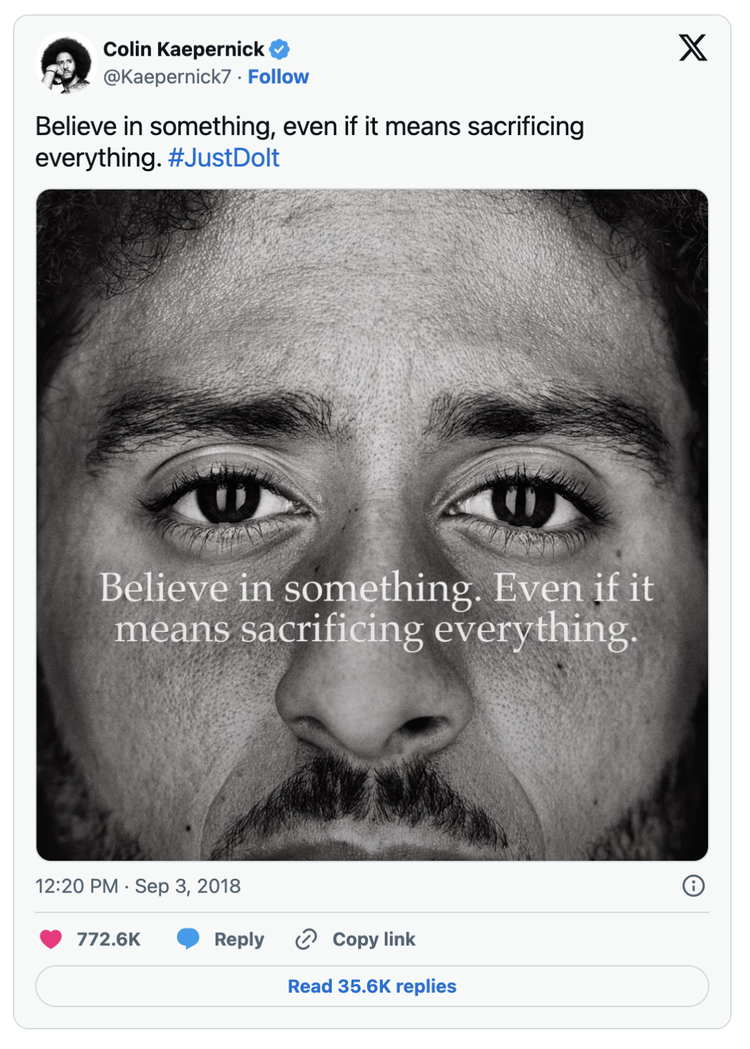The width and height of the screenshot is (750, 1049).
Task: Click the image caption text overlay
Action: (376, 609)
